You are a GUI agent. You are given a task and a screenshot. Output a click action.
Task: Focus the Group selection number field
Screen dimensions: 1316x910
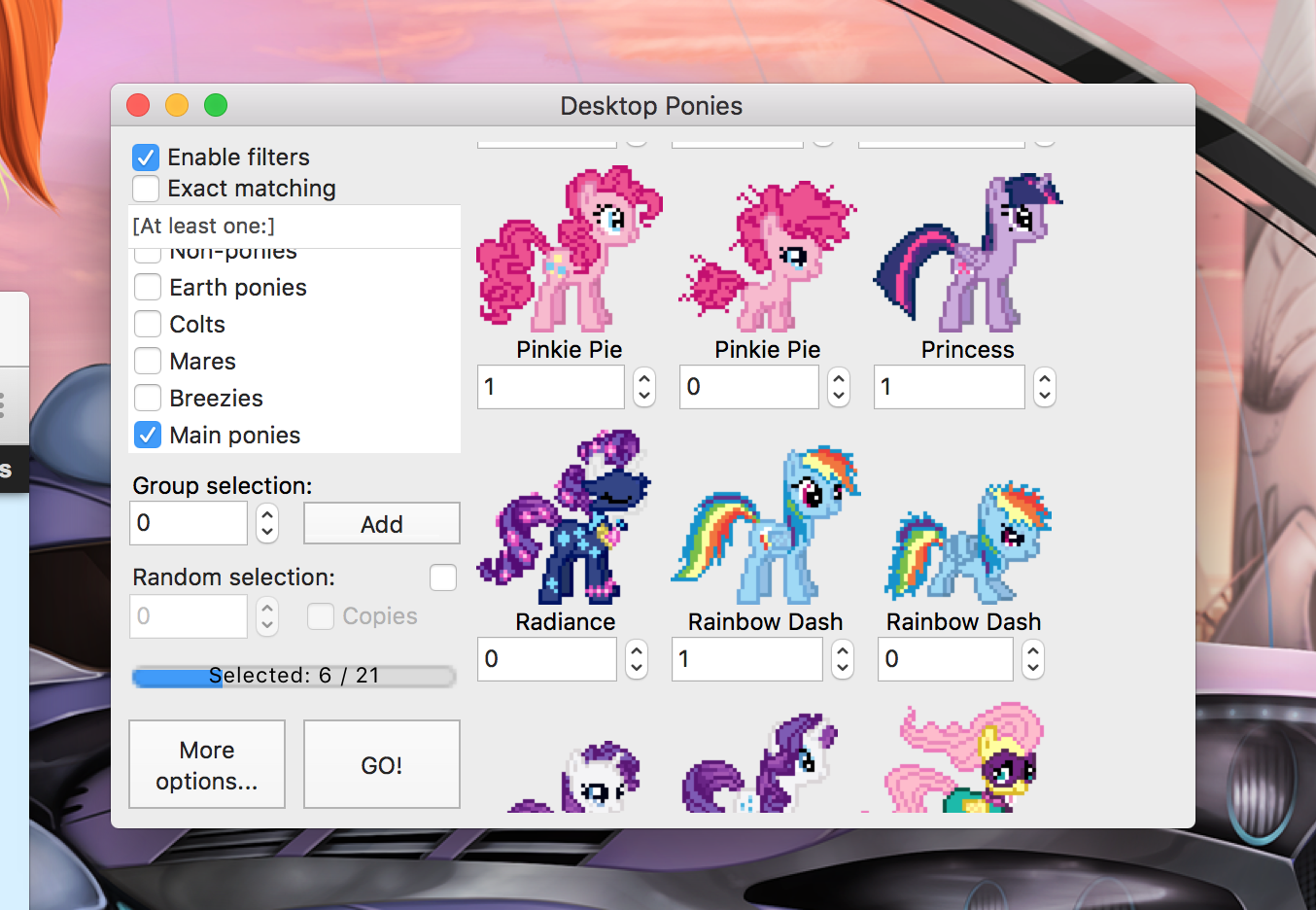189,523
